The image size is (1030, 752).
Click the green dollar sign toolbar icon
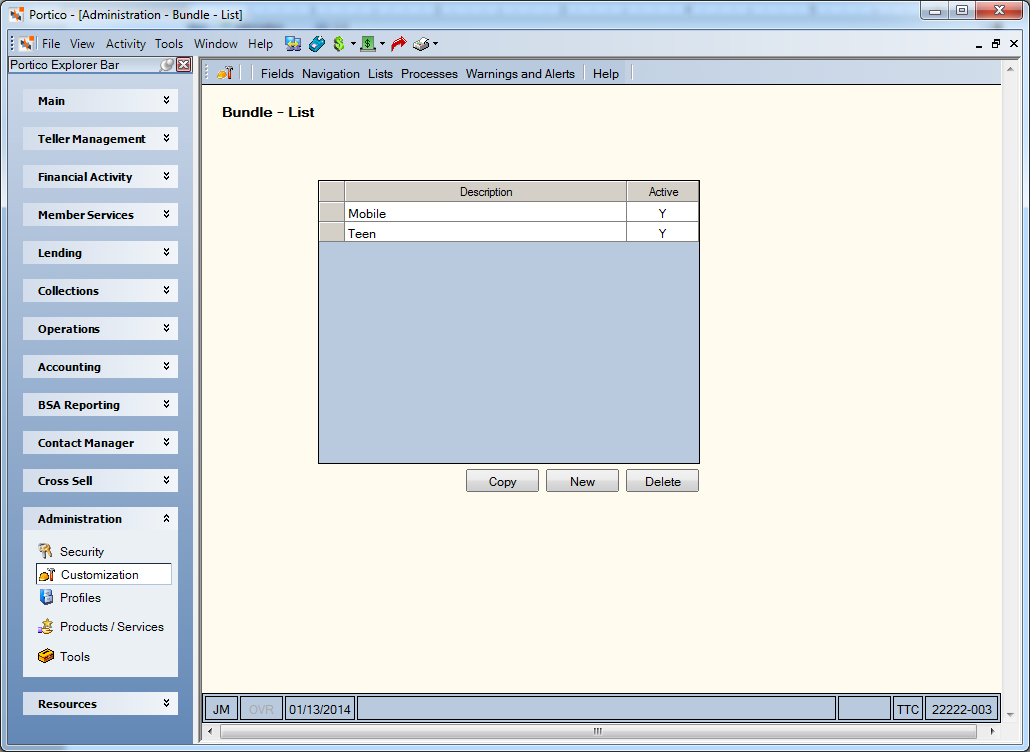click(339, 44)
